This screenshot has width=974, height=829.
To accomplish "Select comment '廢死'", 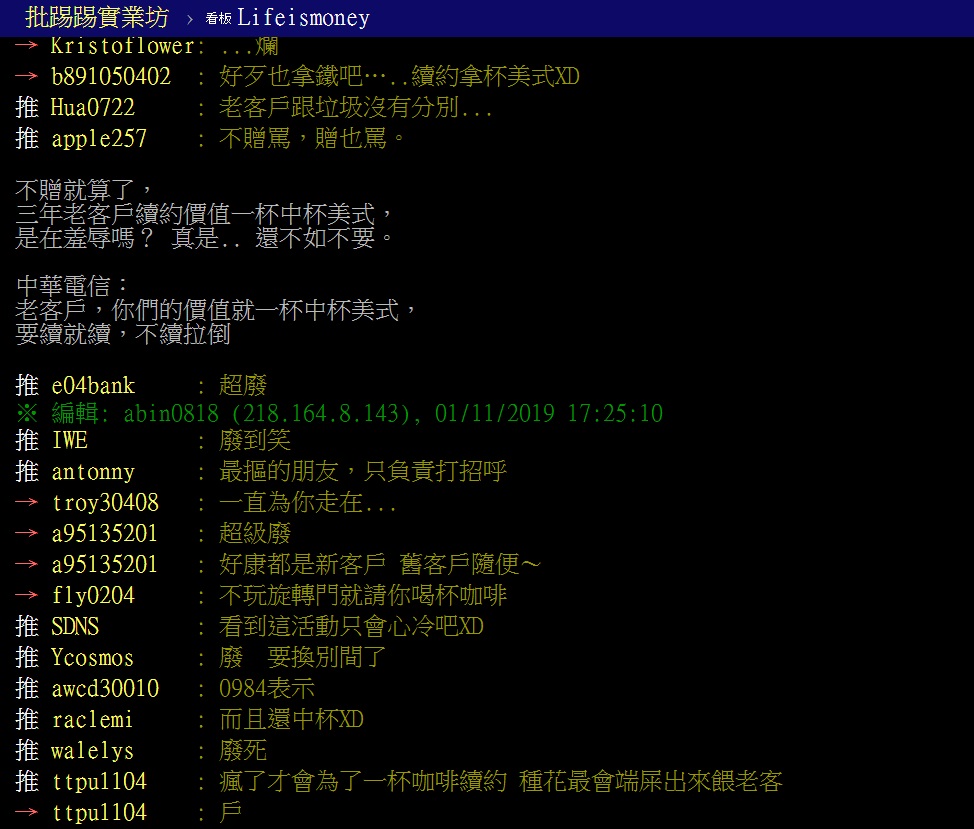I will [243, 751].
